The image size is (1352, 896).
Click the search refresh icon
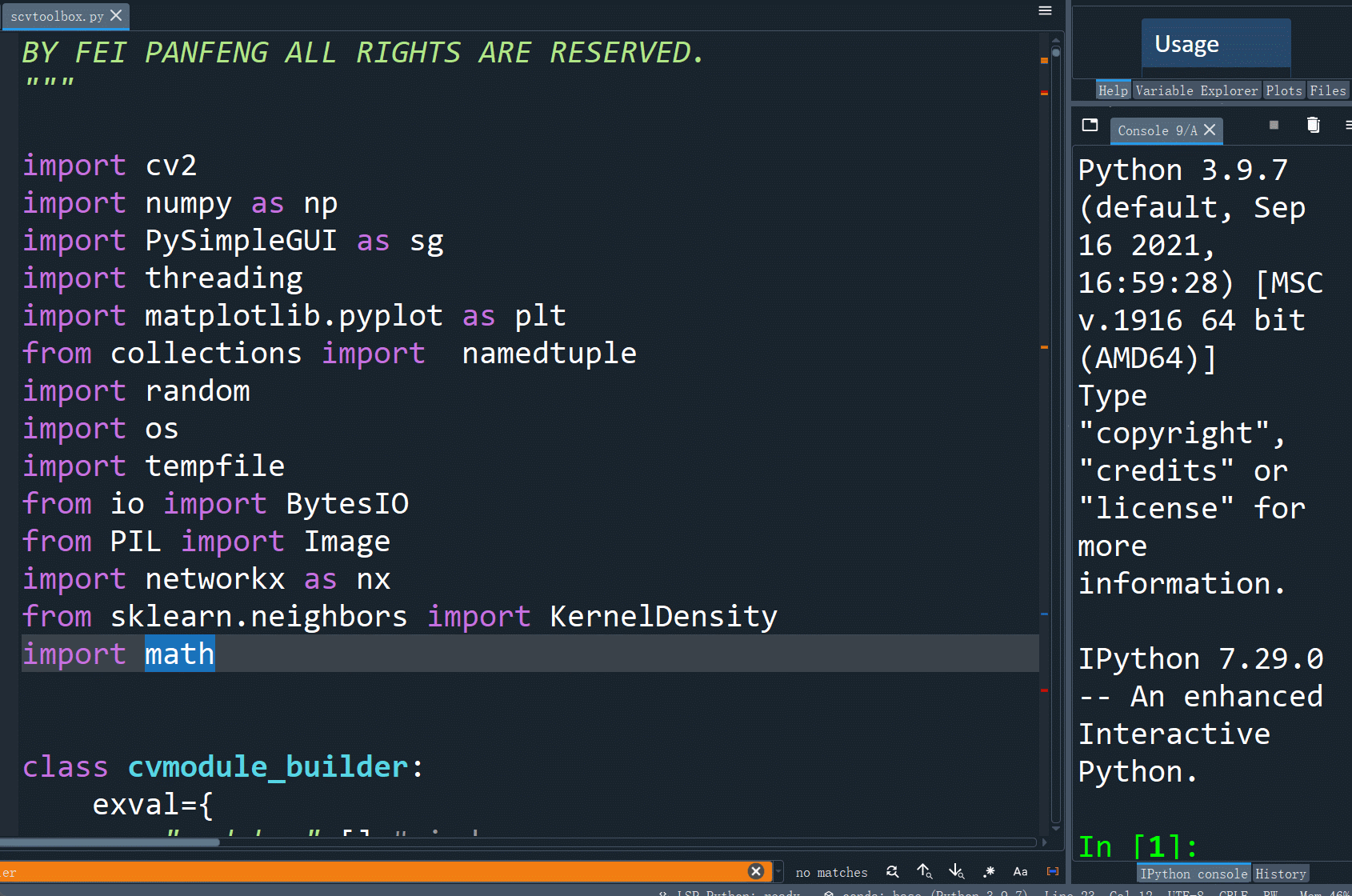coord(892,871)
